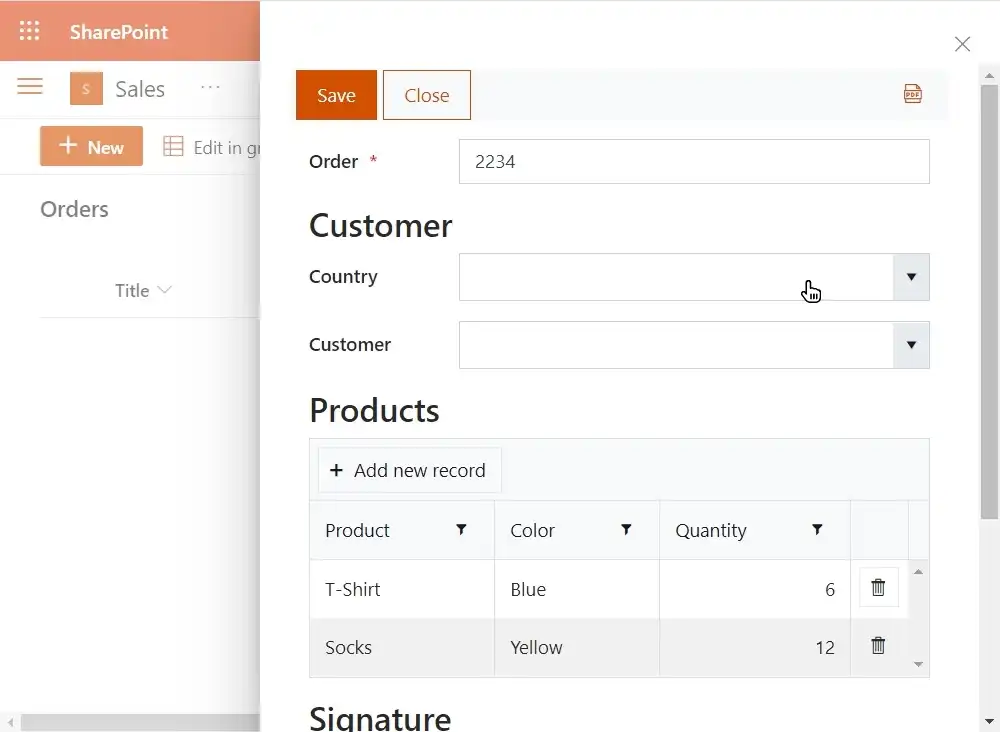
Task: Open the site ellipsis more options
Action: coord(210,87)
